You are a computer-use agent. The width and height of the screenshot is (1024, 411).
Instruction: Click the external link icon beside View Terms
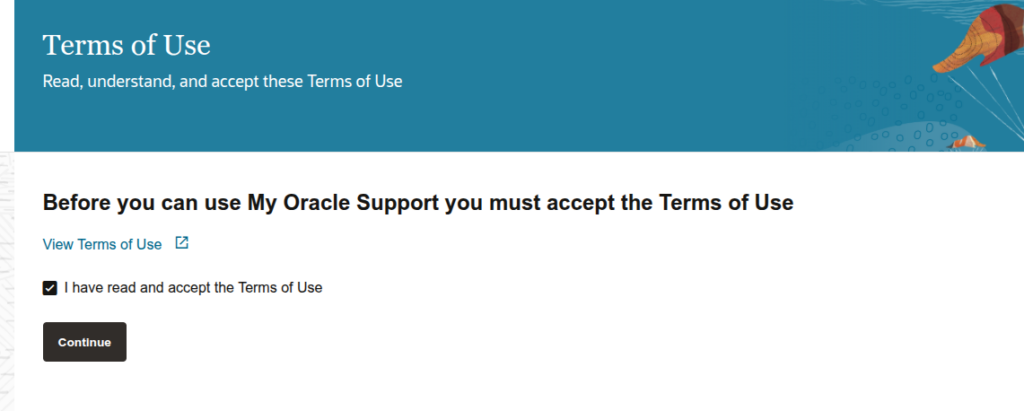181,243
